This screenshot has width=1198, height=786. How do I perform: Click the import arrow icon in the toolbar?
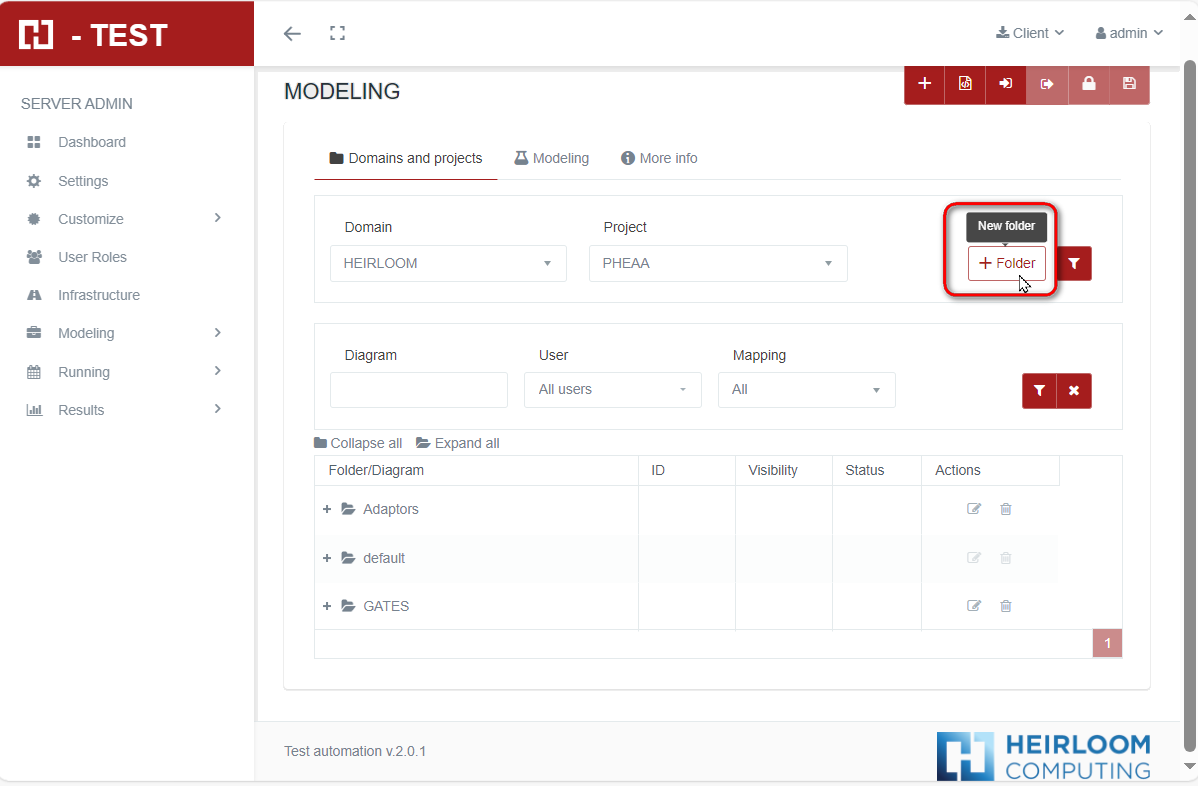pos(1006,84)
